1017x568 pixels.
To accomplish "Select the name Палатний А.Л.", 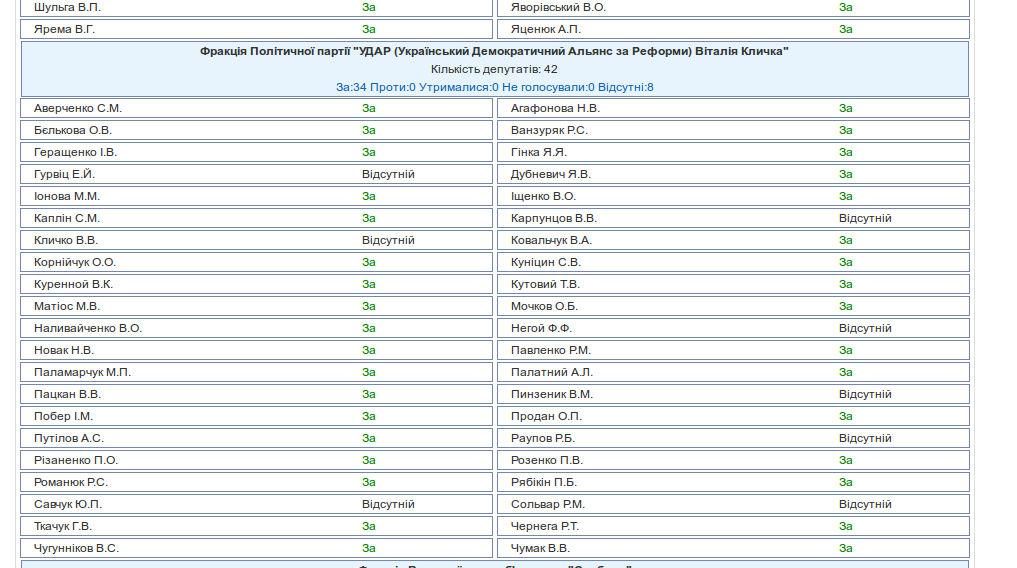I will click(551, 373).
